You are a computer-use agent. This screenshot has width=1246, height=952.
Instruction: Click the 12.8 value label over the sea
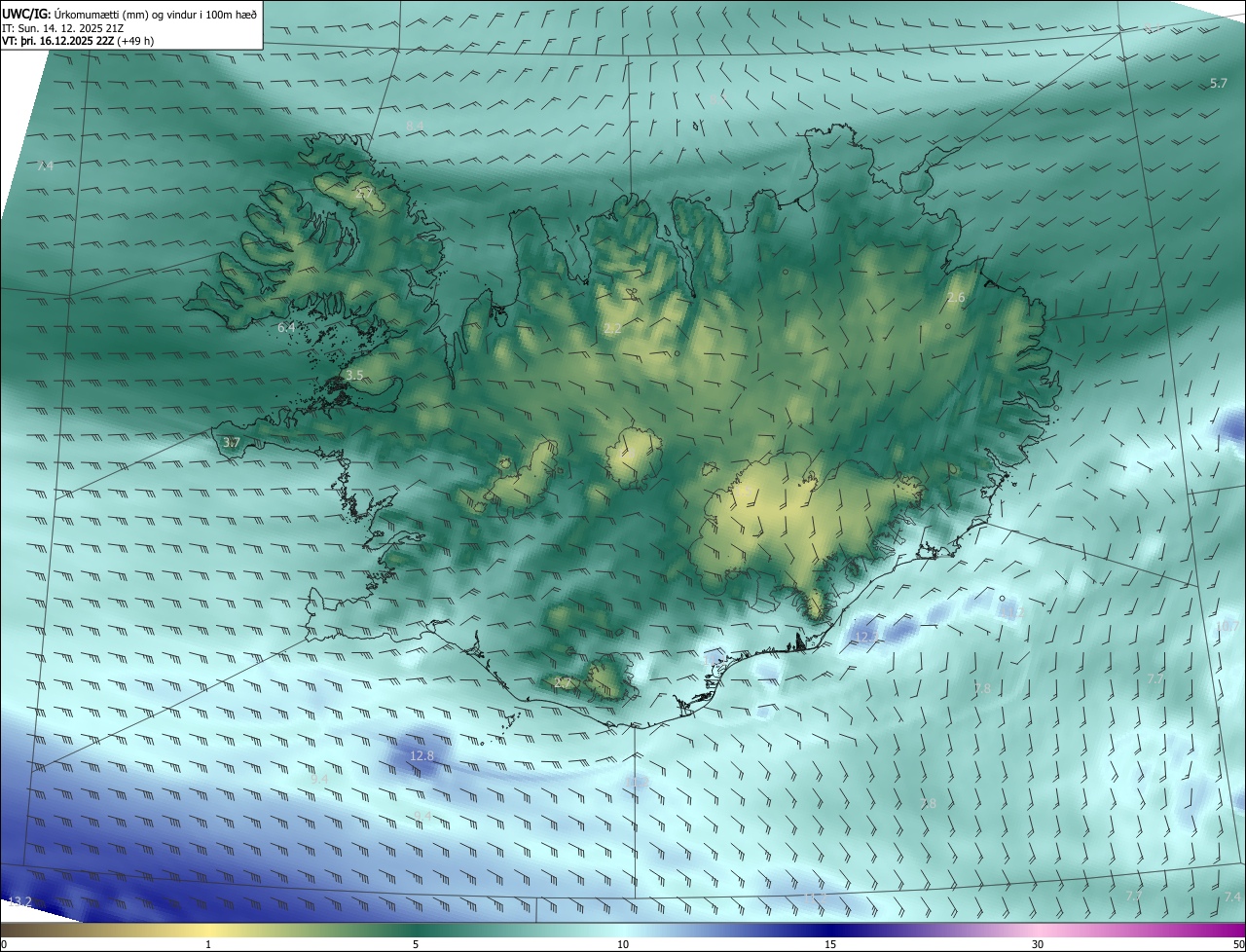pyautogui.click(x=421, y=755)
